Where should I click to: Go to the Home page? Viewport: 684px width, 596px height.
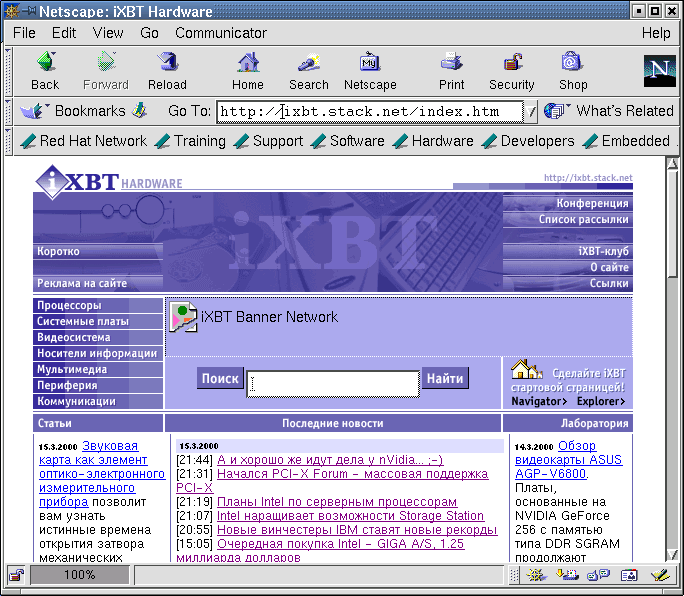(248, 71)
